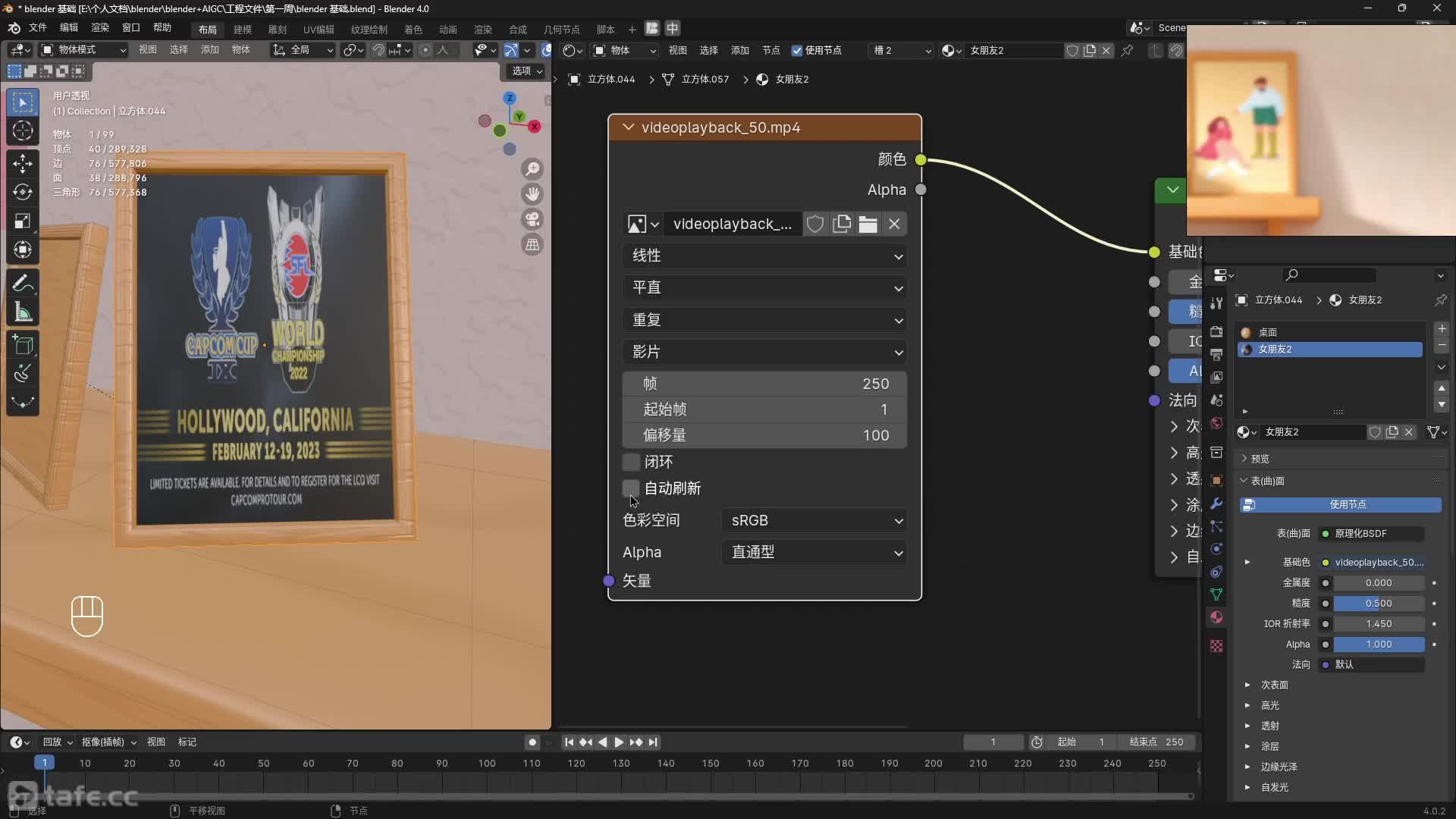1456x819 pixels.
Task: Duplicate image with node new-copy icon
Action: (841, 224)
